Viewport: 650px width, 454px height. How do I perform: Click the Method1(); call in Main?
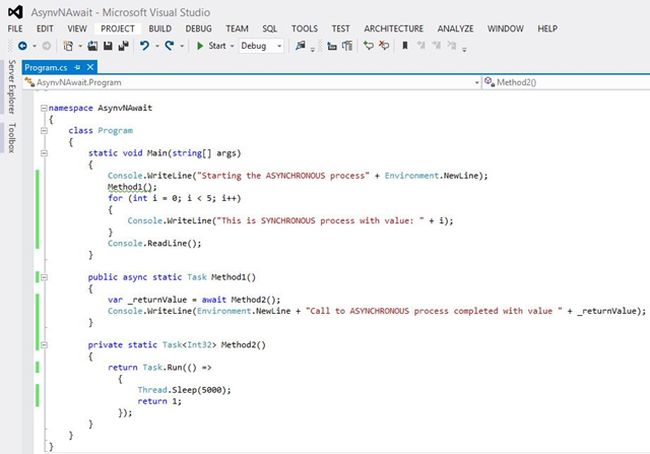[x=132, y=187]
